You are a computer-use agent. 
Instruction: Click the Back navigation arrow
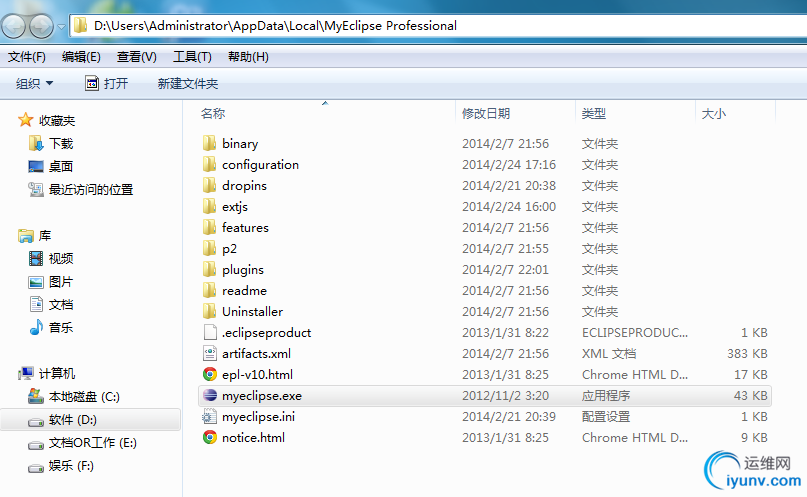13,26
